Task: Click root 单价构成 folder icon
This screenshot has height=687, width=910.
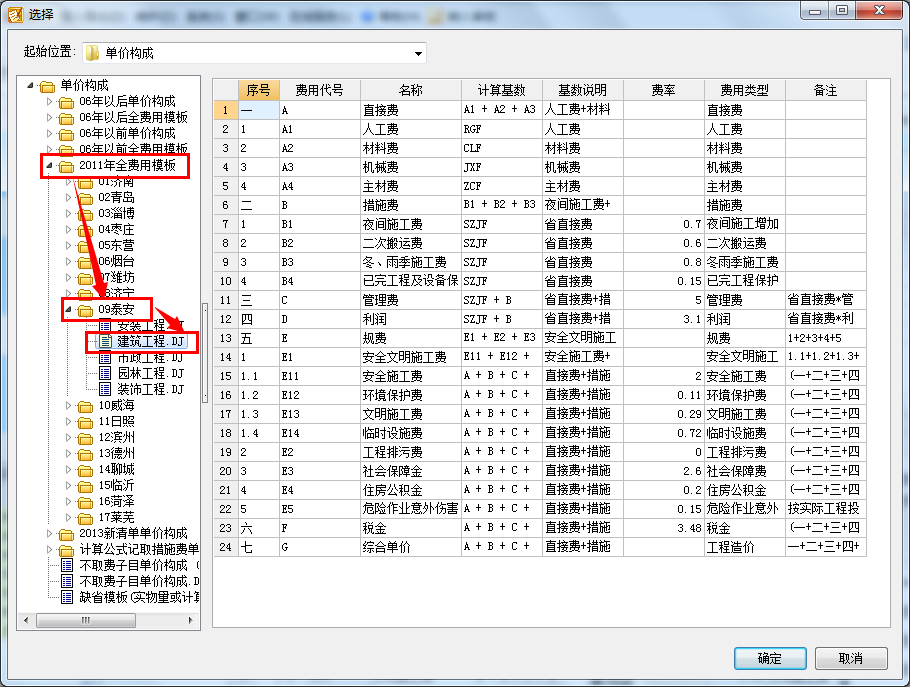Action: click(47, 86)
